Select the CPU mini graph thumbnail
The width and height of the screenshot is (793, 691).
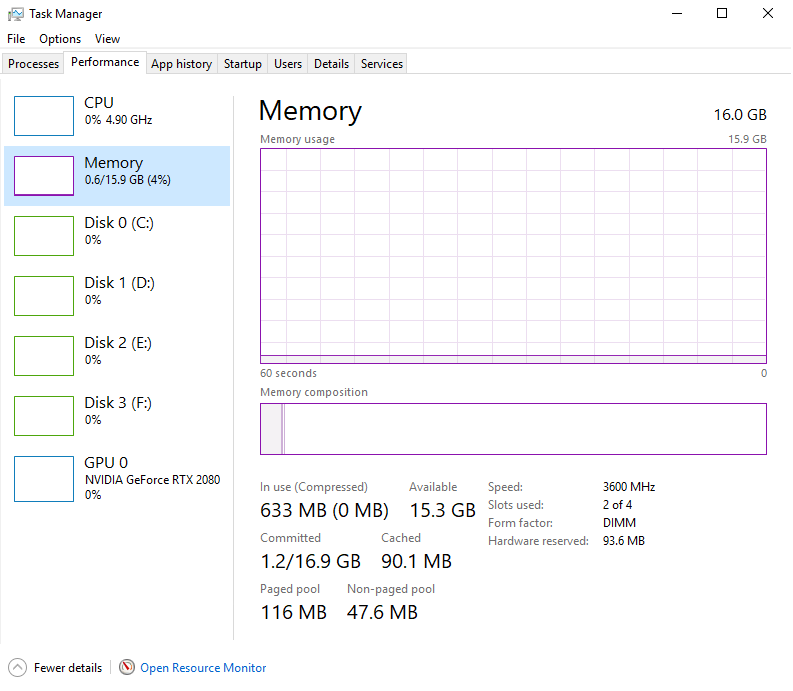(x=44, y=116)
